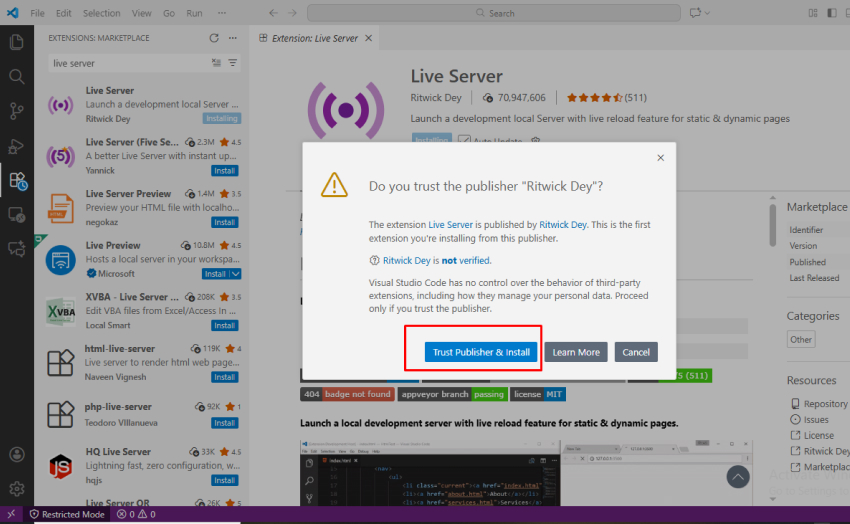Select Live Server by Ritwick Dey
Image resolution: width=850 pixels, height=524 pixels.
(x=142, y=105)
